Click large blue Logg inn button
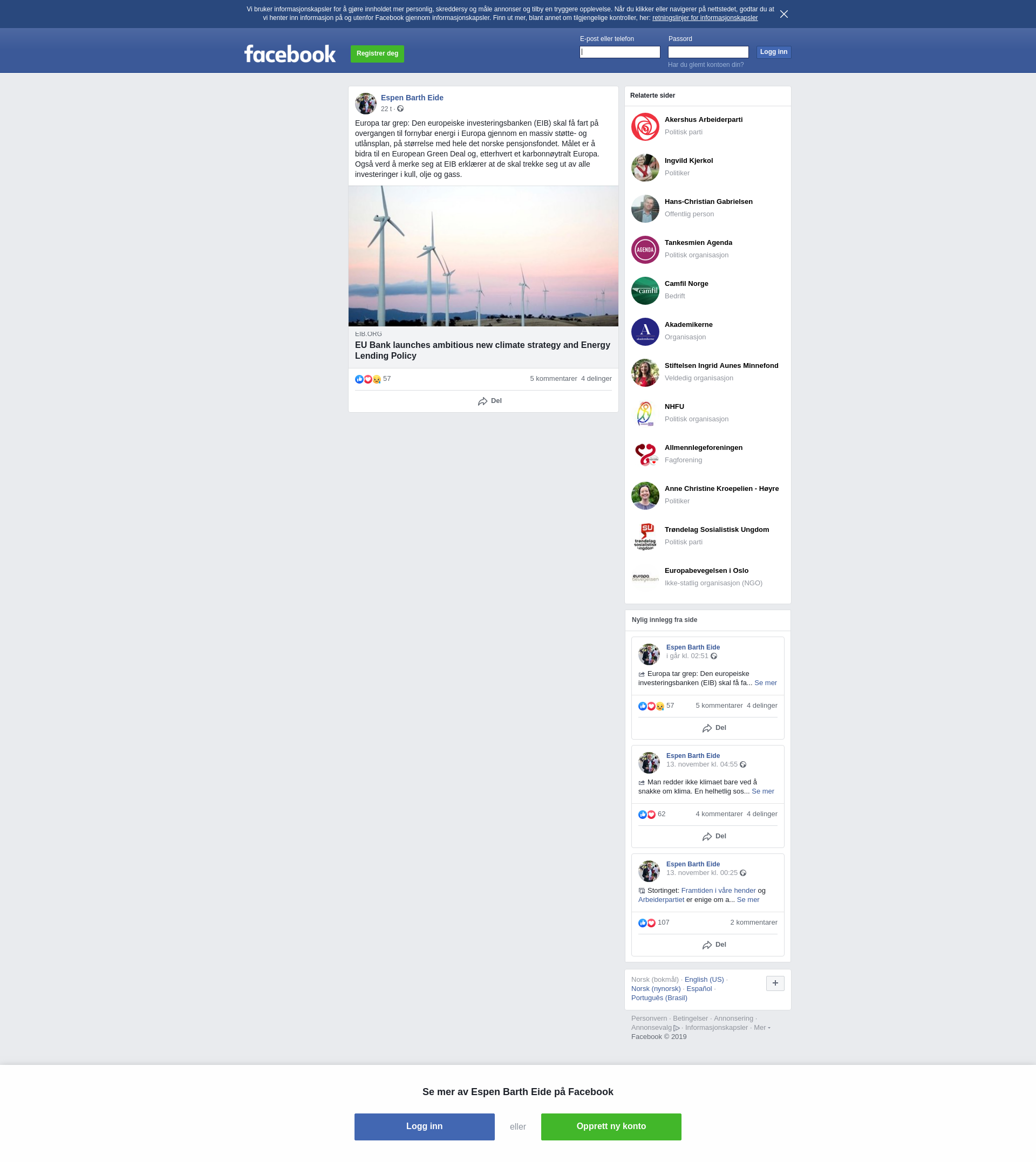 tap(424, 1127)
